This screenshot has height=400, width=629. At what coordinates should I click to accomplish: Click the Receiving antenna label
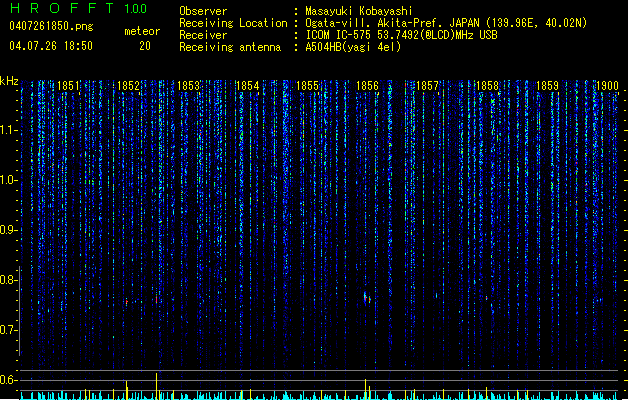point(230,47)
